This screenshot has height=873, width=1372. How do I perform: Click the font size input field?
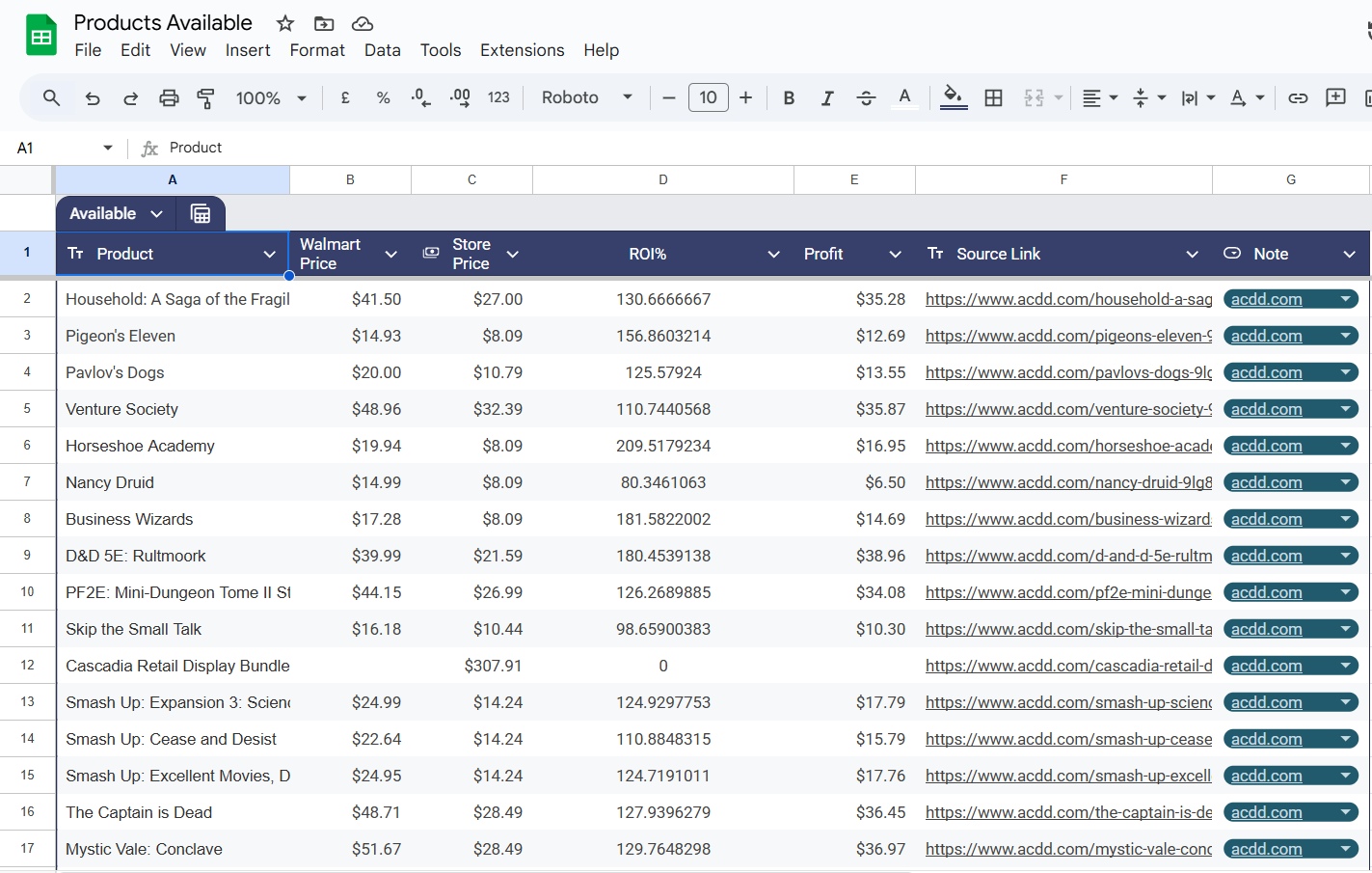point(708,97)
